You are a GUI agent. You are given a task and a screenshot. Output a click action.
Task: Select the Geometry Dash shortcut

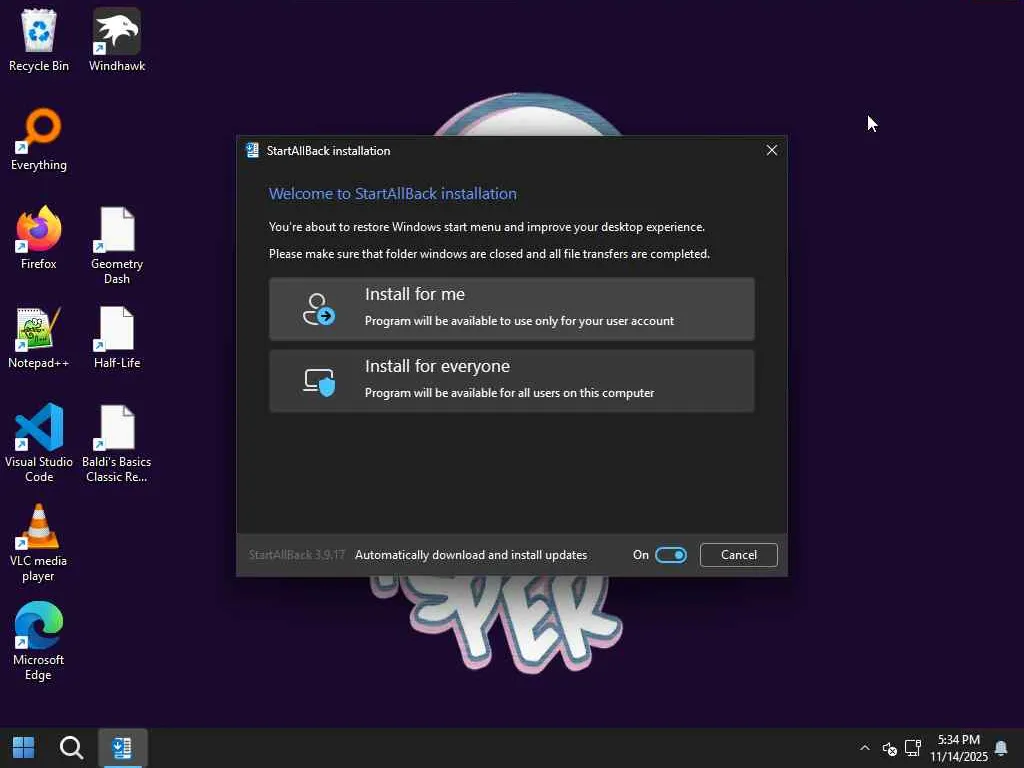pos(117,246)
